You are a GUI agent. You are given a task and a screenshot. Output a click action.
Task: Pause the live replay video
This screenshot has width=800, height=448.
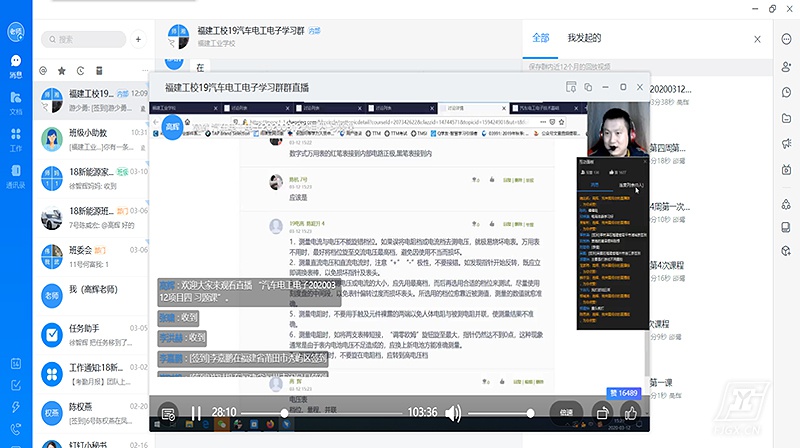196,412
